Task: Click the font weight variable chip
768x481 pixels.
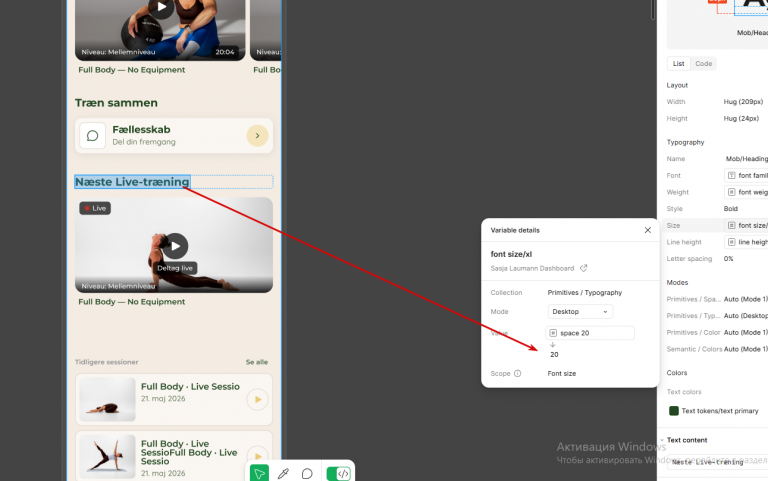Action: click(746, 192)
